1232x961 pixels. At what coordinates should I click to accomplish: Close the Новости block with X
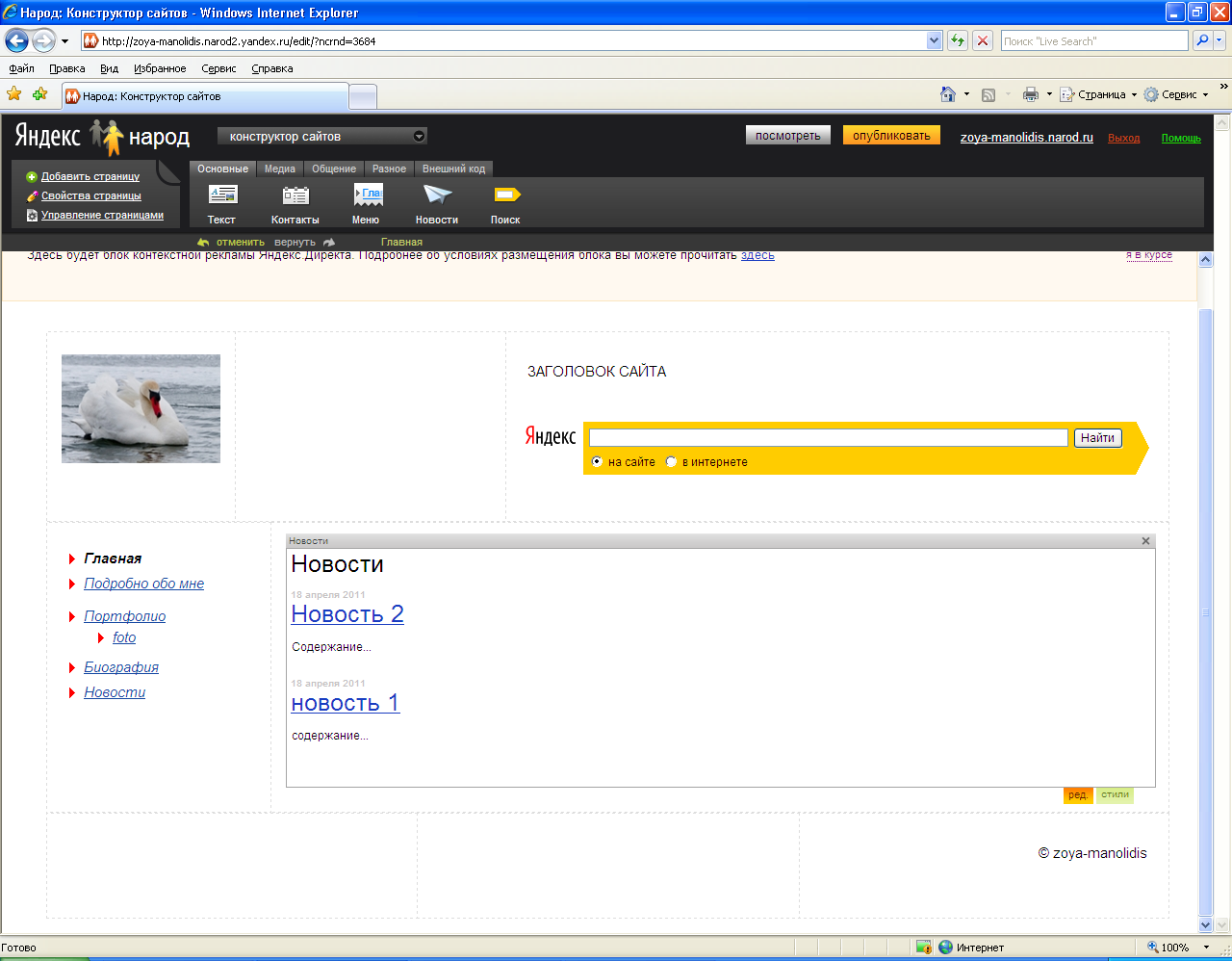point(1145,541)
